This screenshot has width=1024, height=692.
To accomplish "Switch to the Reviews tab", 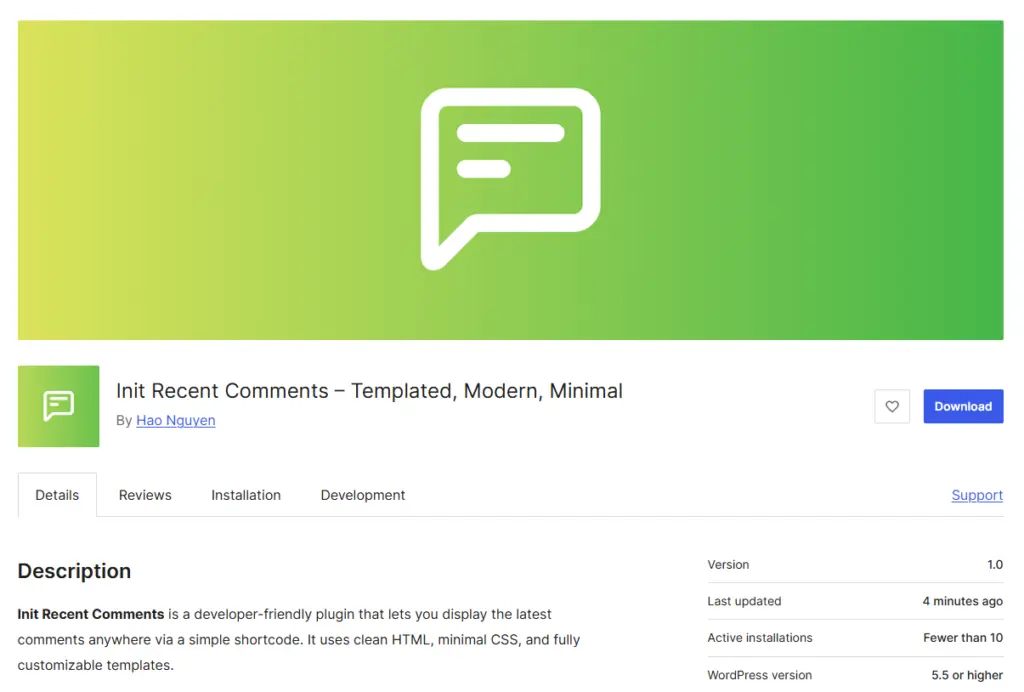I will point(145,495).
